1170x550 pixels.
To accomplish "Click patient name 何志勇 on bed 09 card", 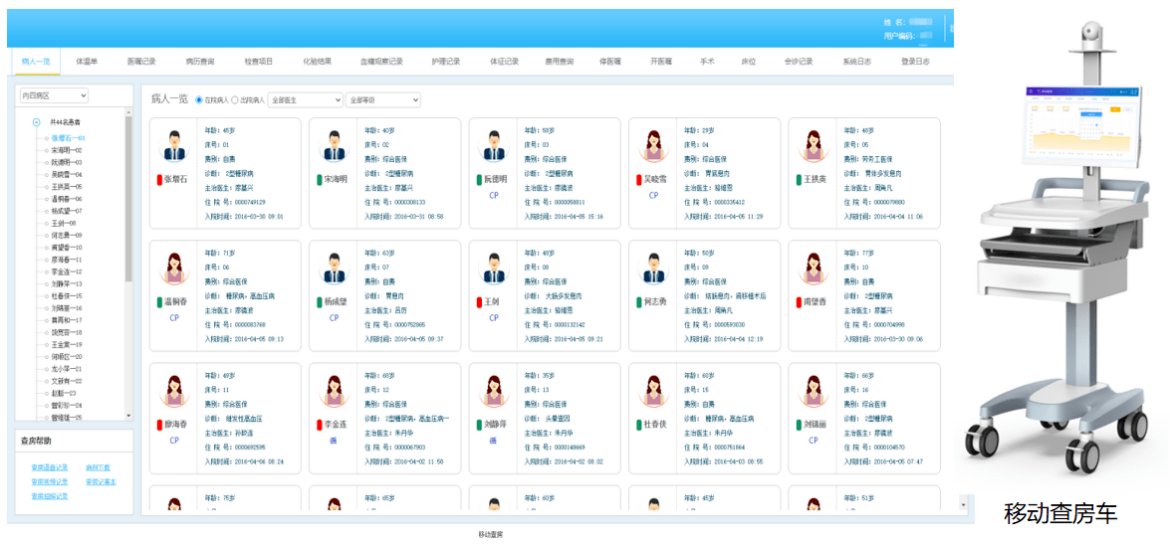I will point(656,302).
